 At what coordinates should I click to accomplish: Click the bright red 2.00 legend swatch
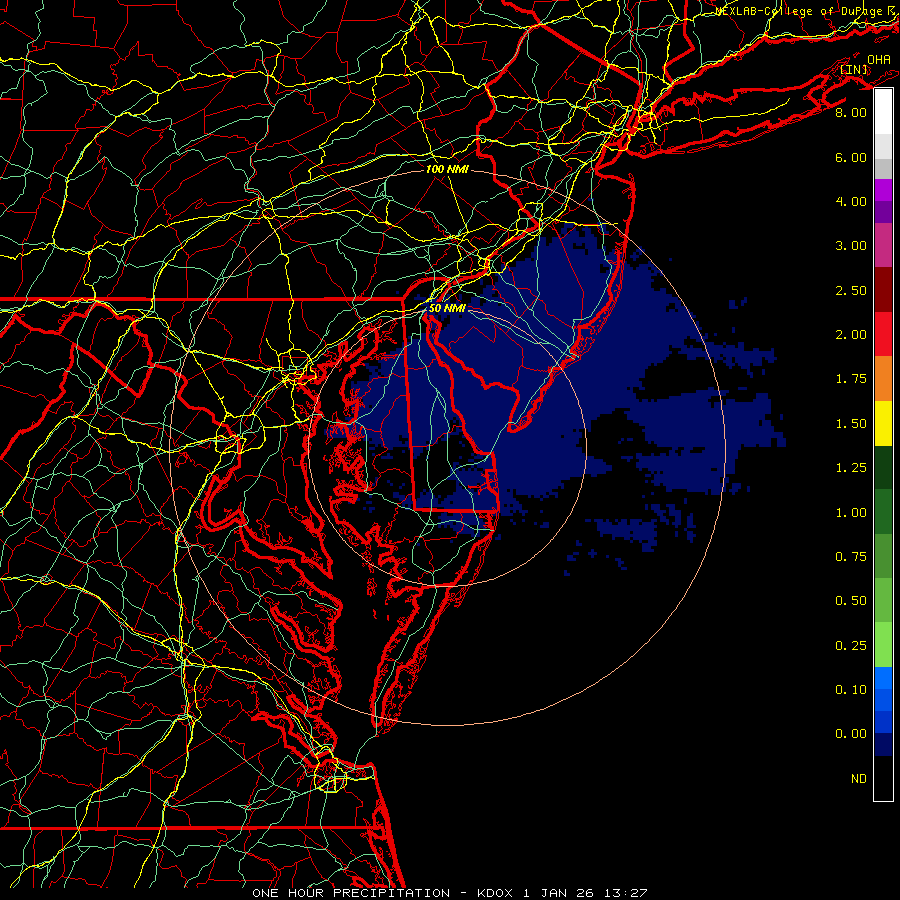[883, 334]
